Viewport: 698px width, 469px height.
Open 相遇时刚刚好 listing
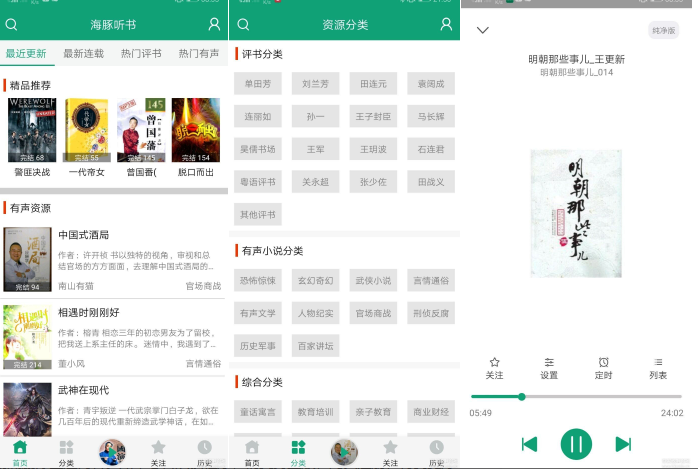(114, 337)
